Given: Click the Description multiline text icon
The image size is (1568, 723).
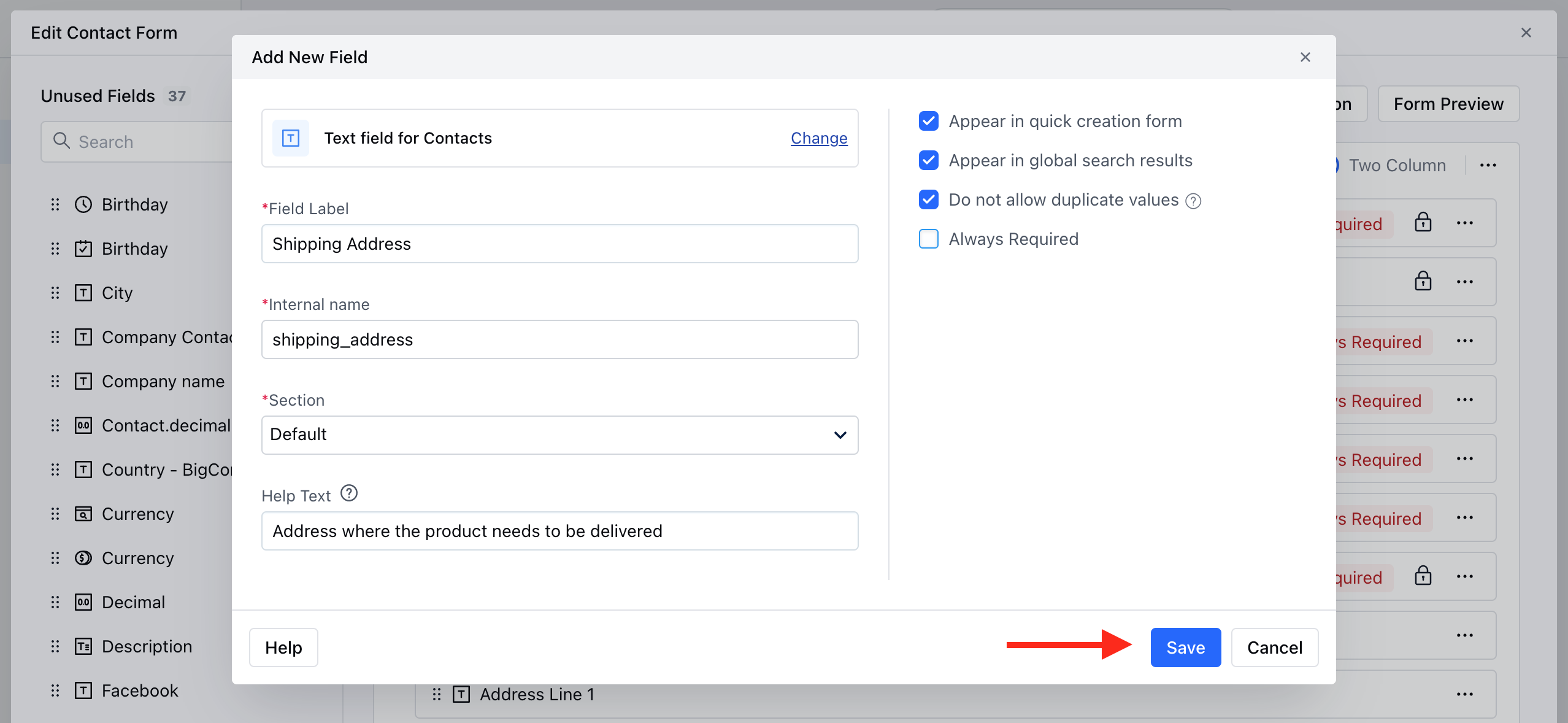Looking at the screenshot, I should (83, 646).
